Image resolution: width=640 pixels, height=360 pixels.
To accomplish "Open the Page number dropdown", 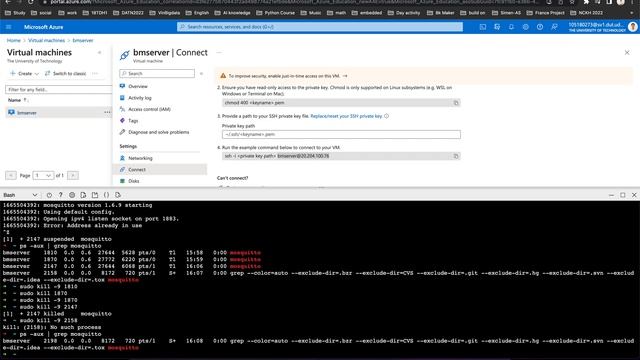I will 42,176.
